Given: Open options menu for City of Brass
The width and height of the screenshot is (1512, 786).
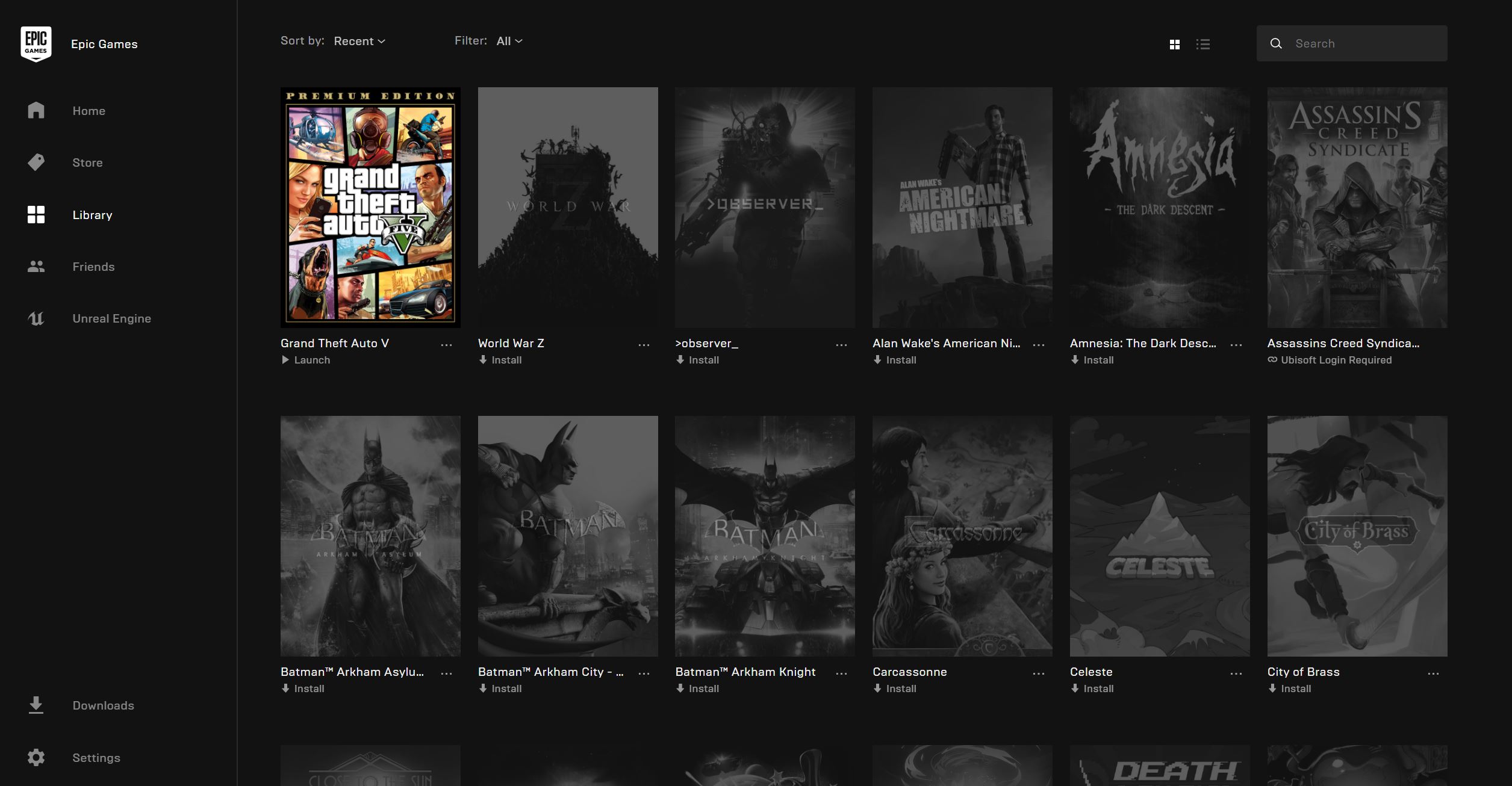Looking at the screenshot, I should 1433,673.
